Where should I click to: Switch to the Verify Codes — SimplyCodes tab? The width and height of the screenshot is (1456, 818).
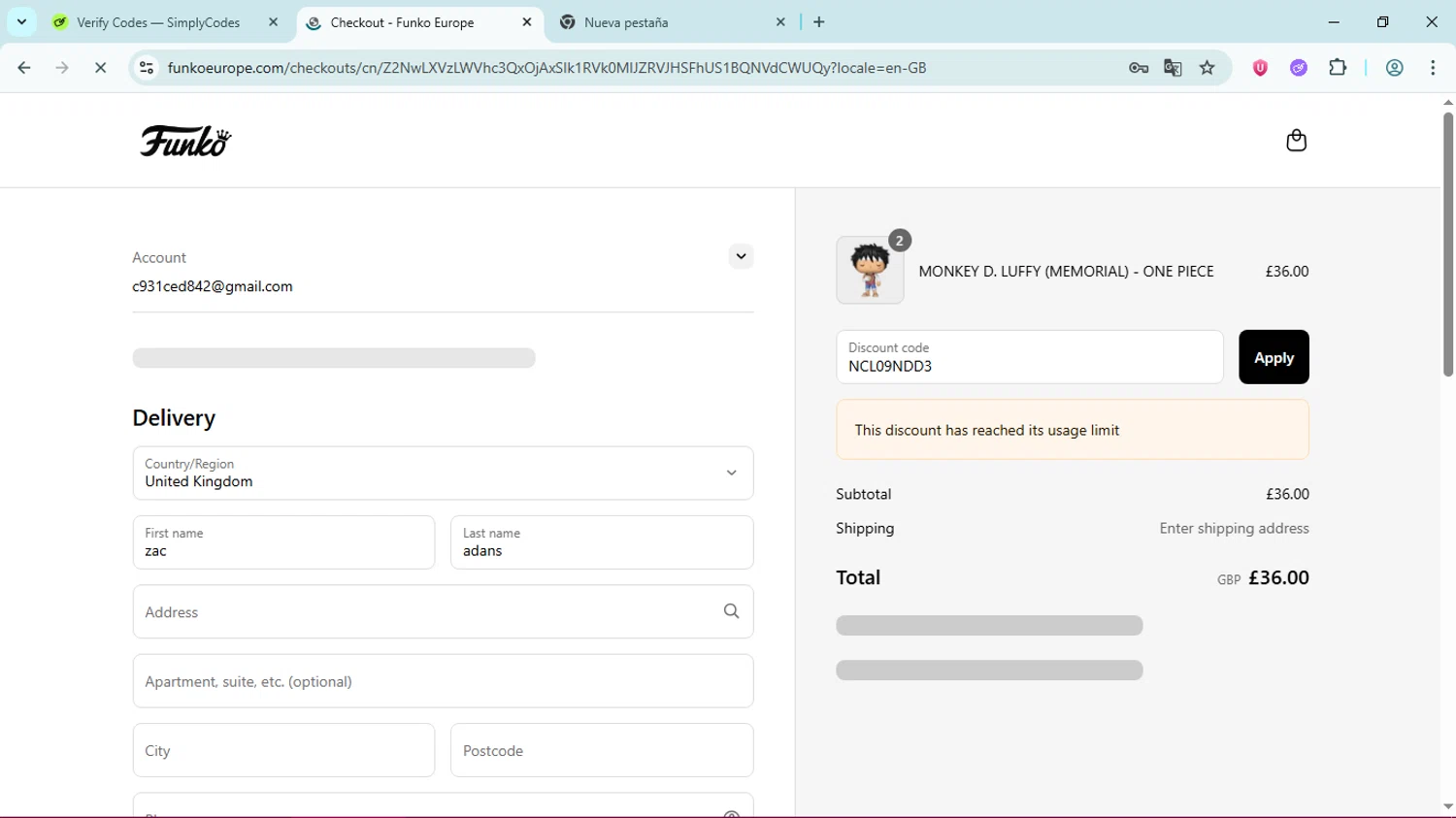tap(158, 22)
